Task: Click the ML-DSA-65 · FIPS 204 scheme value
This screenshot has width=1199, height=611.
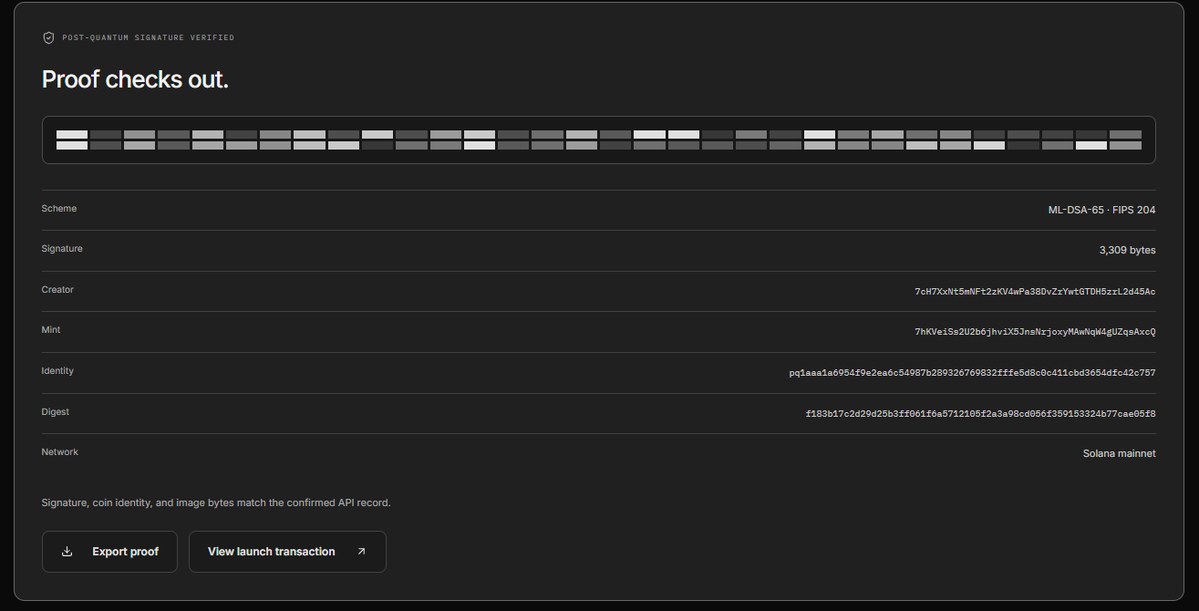Action: pos(1101,210)
